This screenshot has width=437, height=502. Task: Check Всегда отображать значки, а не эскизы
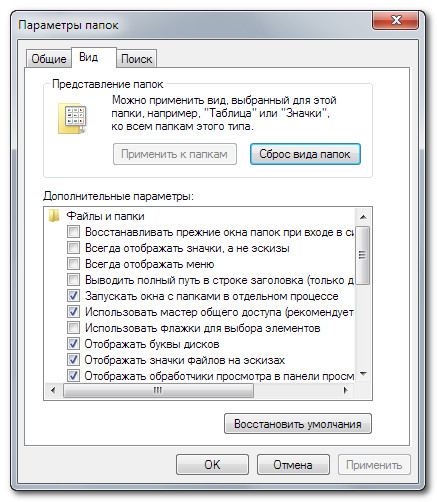pos(73,247)
